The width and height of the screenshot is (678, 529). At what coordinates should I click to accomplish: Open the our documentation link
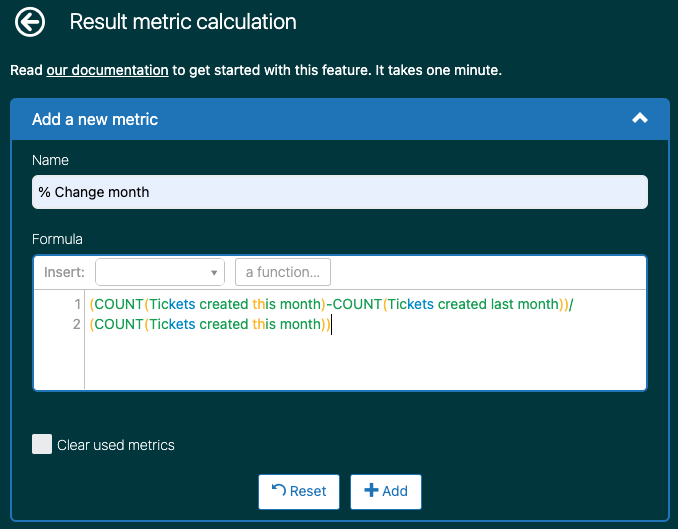[107, 71]
